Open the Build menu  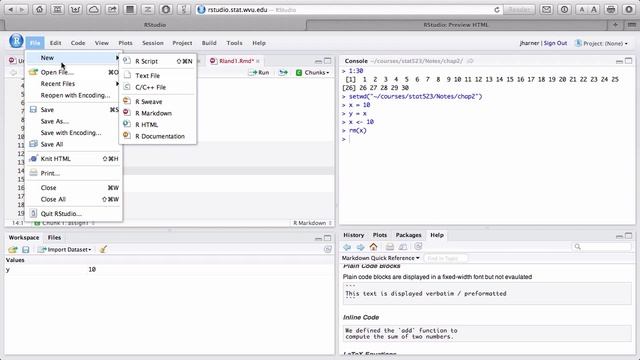point(209,43)
